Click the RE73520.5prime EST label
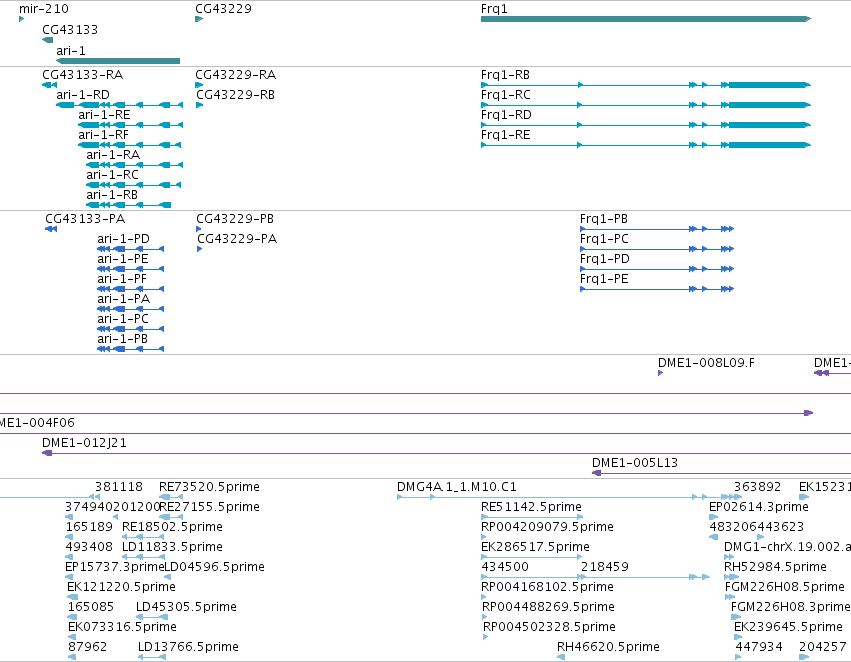This screenshot has width=851, height=662. click(209, 487)
